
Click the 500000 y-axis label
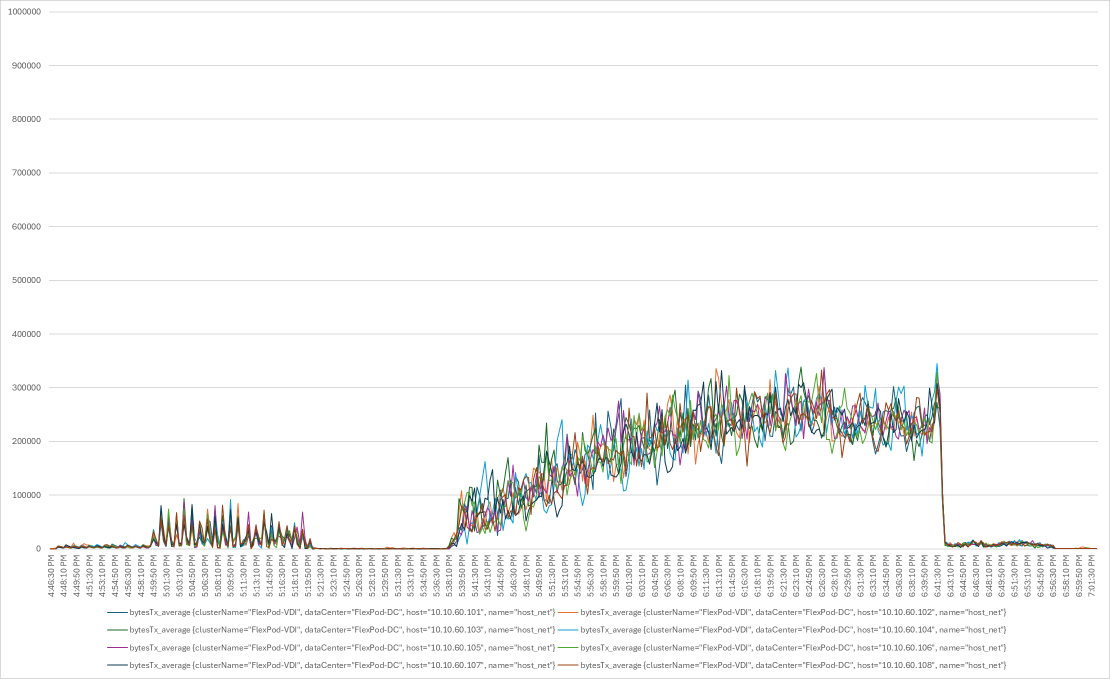26,280
